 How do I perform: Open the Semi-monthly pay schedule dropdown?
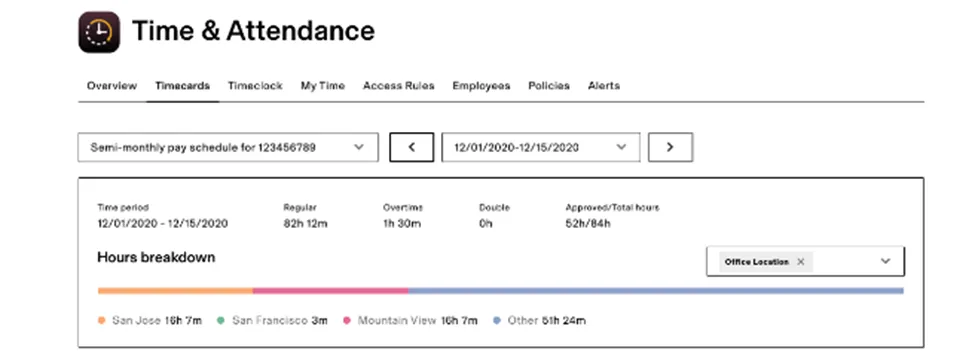[x=228, y=147]
